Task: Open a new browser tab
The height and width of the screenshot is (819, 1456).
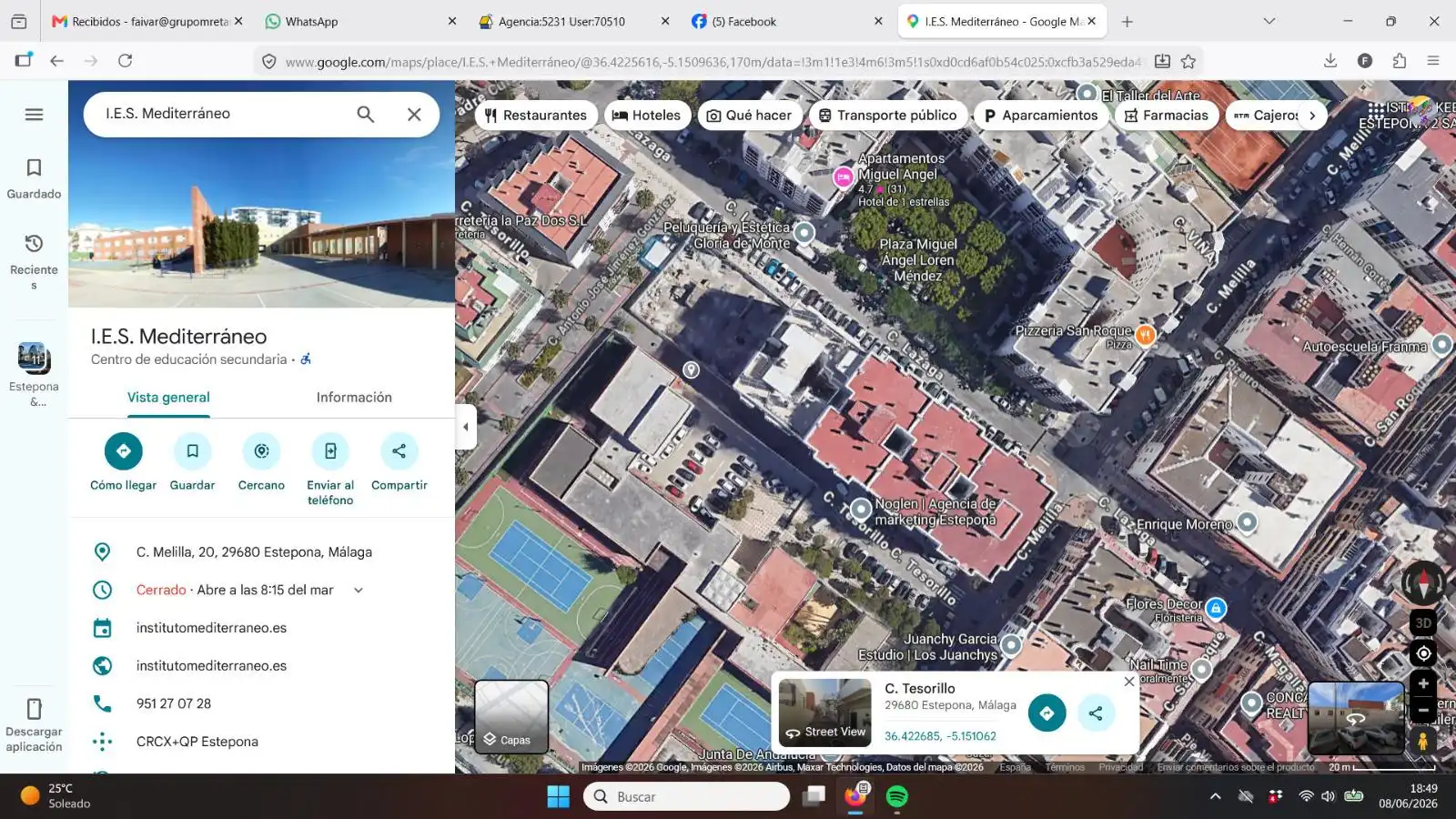Action: pyautogui.click(x=1127, y=21)
